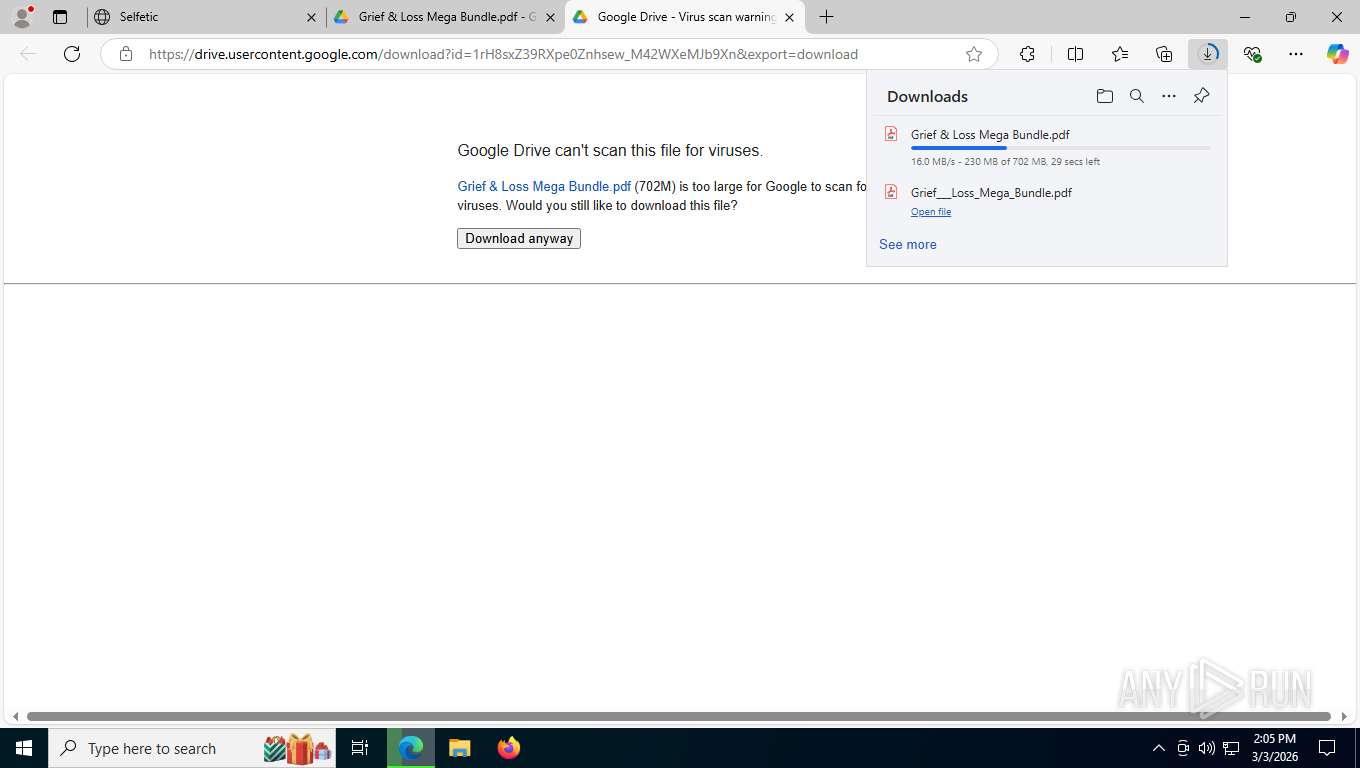1360x768 pixels.
Task: Close the Grief & Loss Mega Bundle.pdf tab
Action: [x=550, y=17]
